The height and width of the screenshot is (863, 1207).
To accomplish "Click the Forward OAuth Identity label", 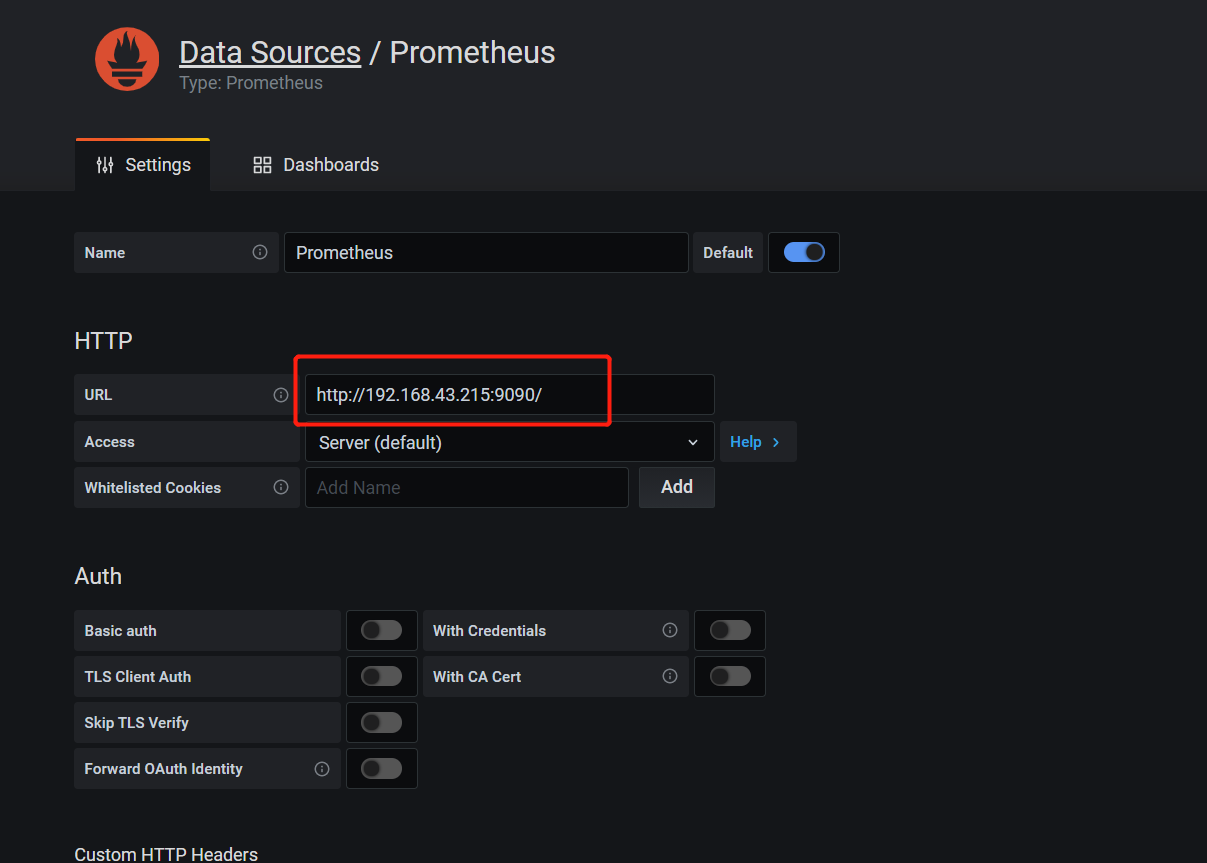I will pyautogui.click(x=164, y=769).
